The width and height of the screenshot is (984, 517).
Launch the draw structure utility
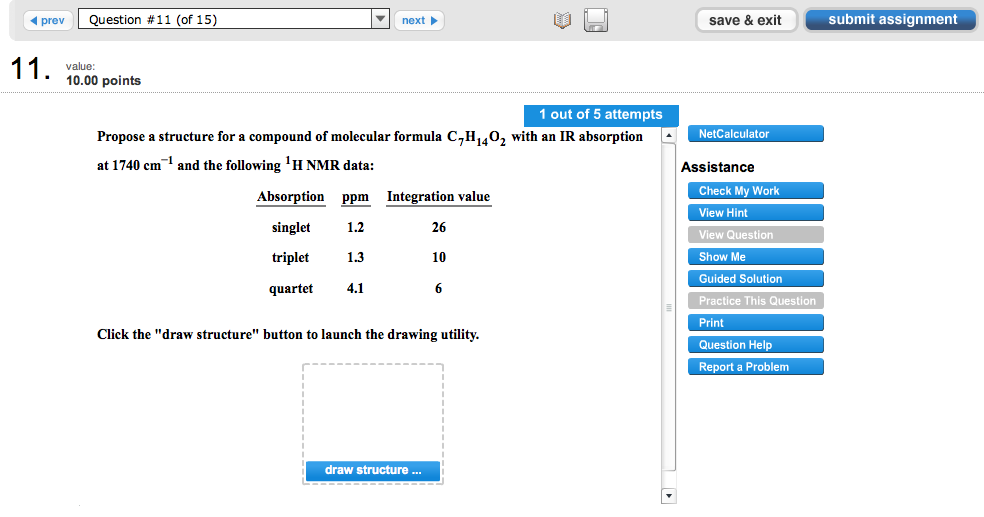372,470
